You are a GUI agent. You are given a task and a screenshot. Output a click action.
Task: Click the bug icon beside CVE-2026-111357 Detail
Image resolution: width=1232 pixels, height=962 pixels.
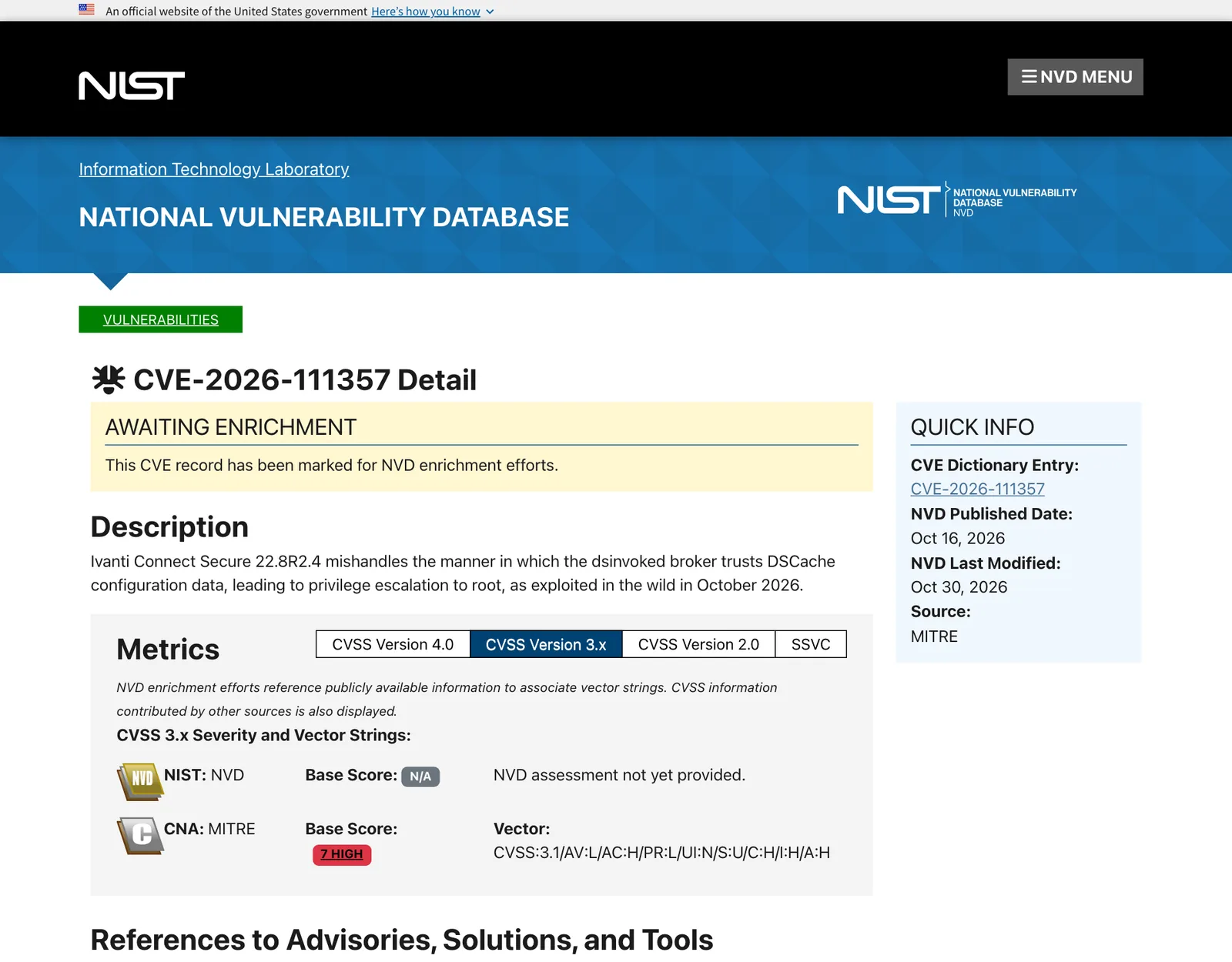click(x=109, y=379)
